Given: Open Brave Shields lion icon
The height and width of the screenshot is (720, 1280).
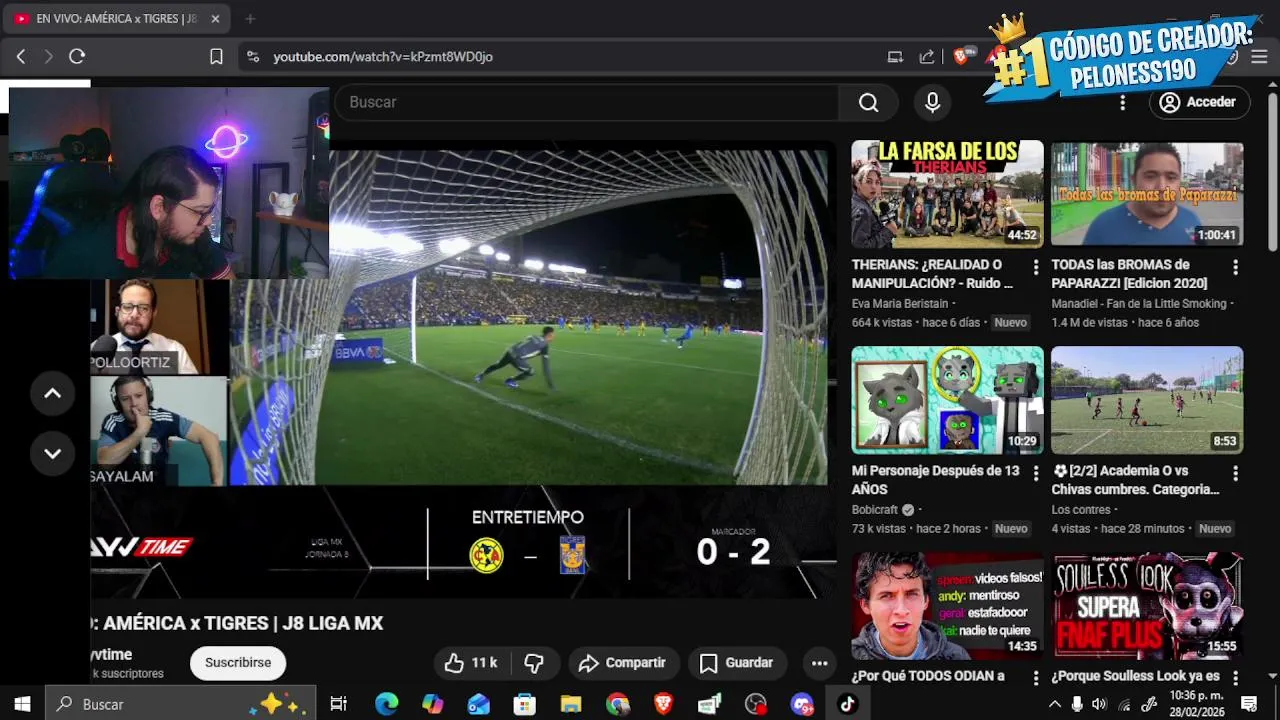Looking at the screenshot, I should point(961,57).
